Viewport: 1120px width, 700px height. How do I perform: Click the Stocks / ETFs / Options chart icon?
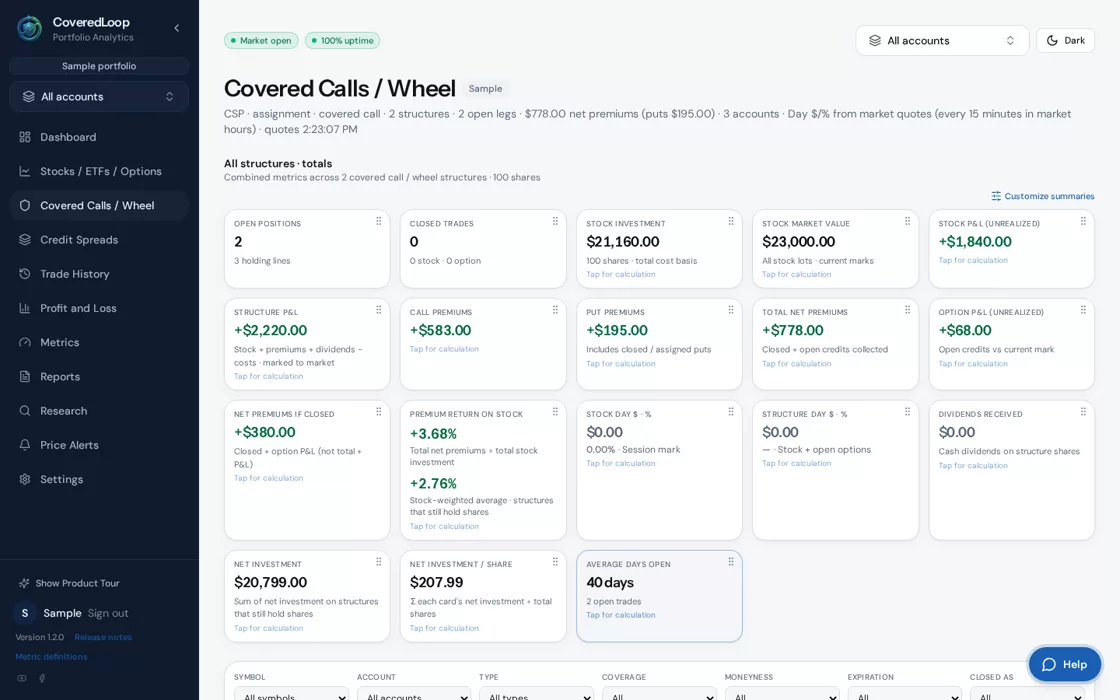click(x=25, y=171)
